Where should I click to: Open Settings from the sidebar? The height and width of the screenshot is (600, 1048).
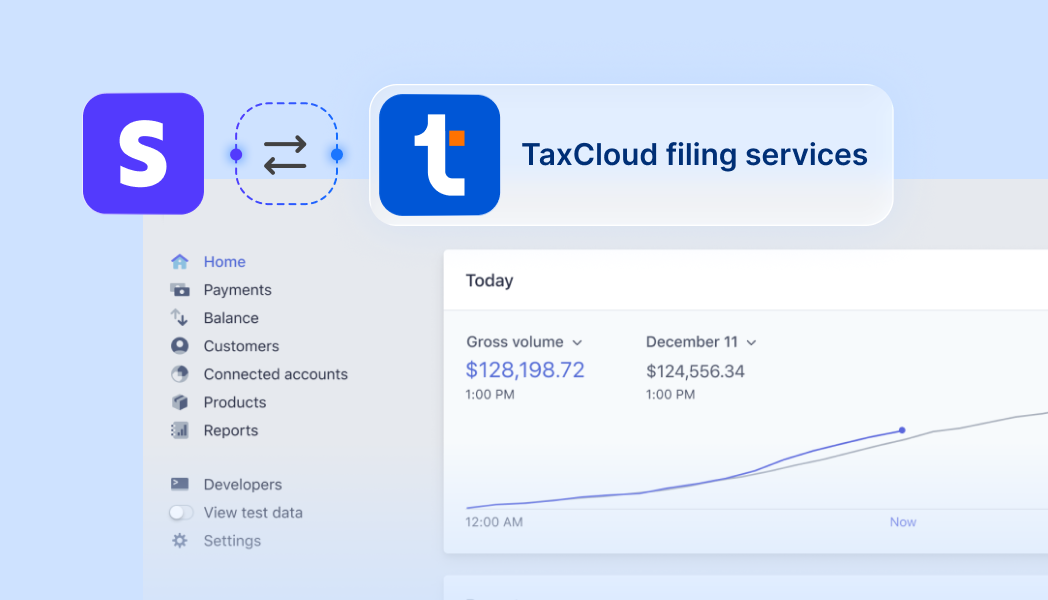coord(232,540)
